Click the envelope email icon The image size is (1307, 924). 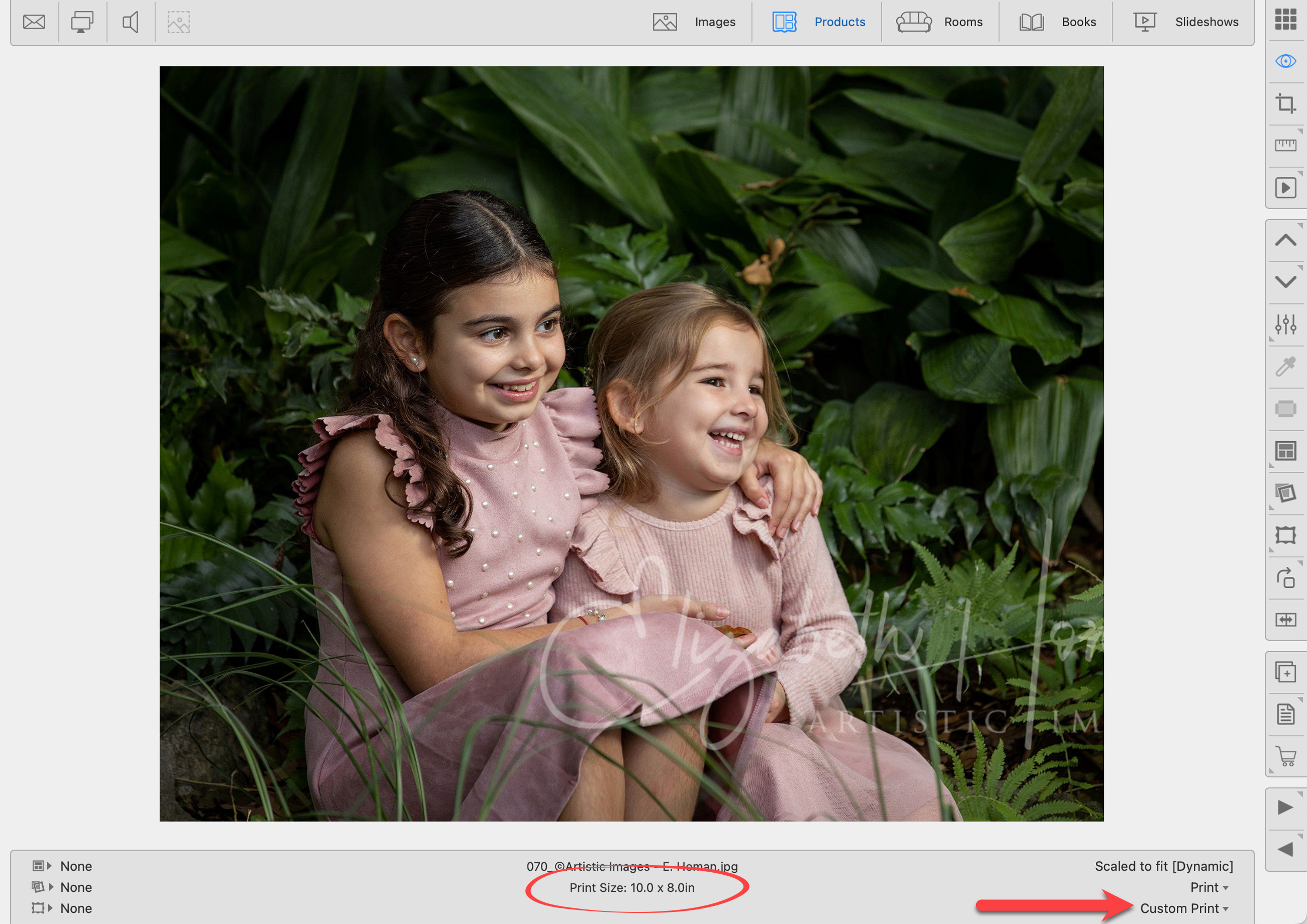[x=34, y=22]
